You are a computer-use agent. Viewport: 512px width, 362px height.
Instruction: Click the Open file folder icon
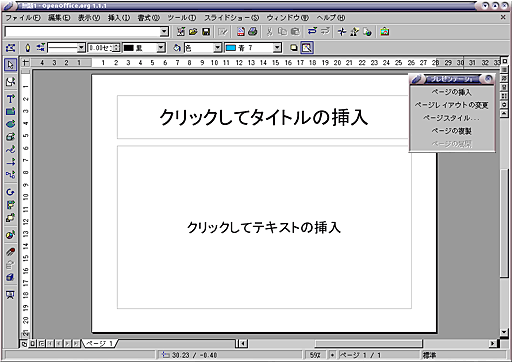click(193, 32)
